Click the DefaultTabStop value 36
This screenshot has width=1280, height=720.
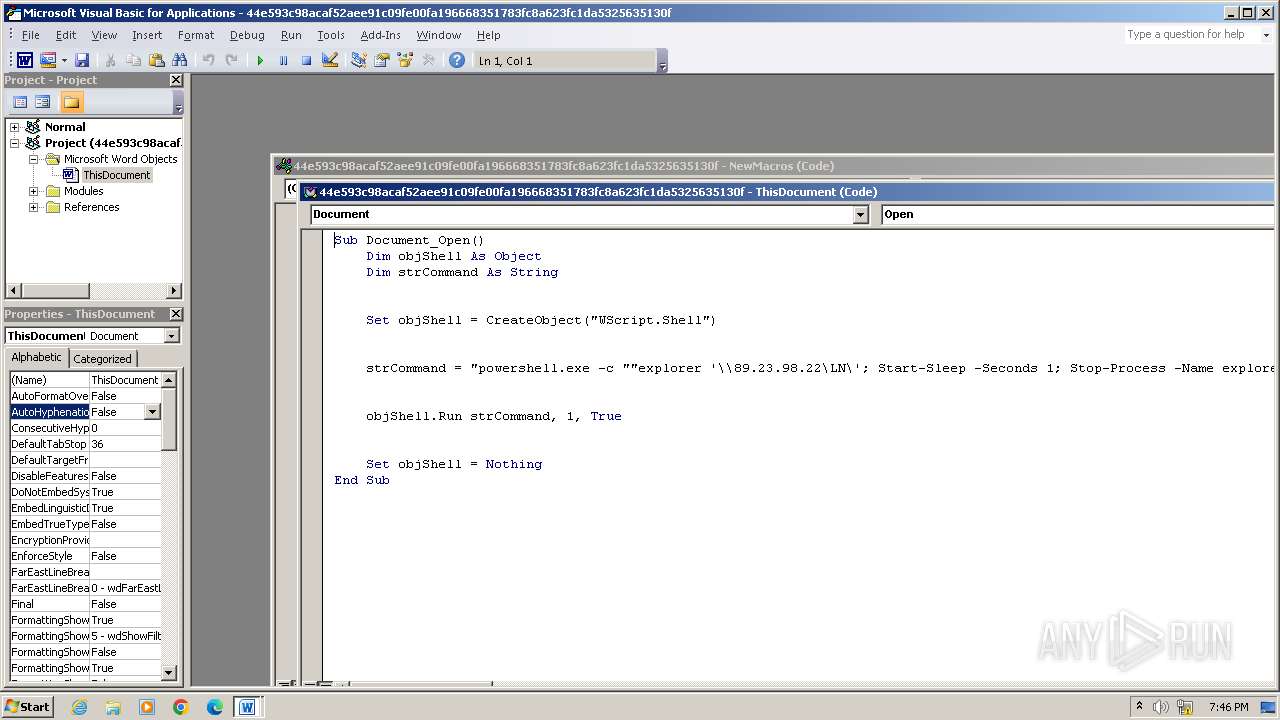point(125,444)
